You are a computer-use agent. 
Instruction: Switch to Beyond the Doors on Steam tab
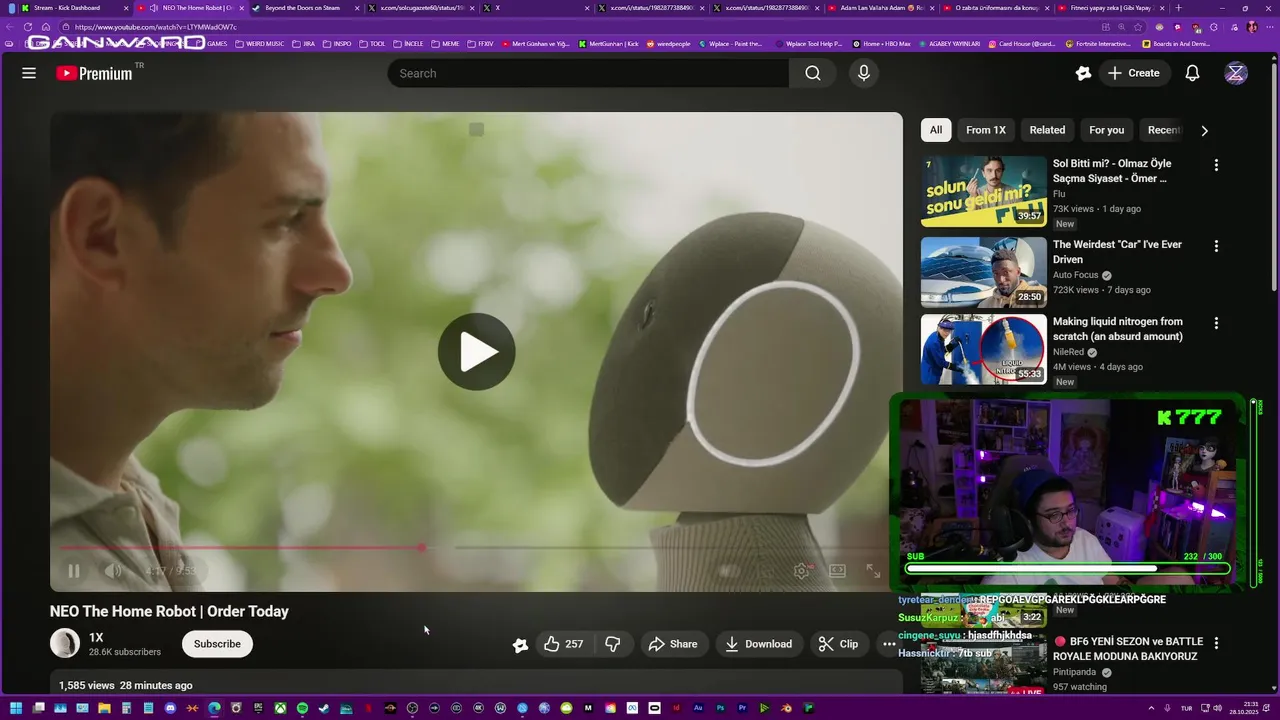pos(304,8)
